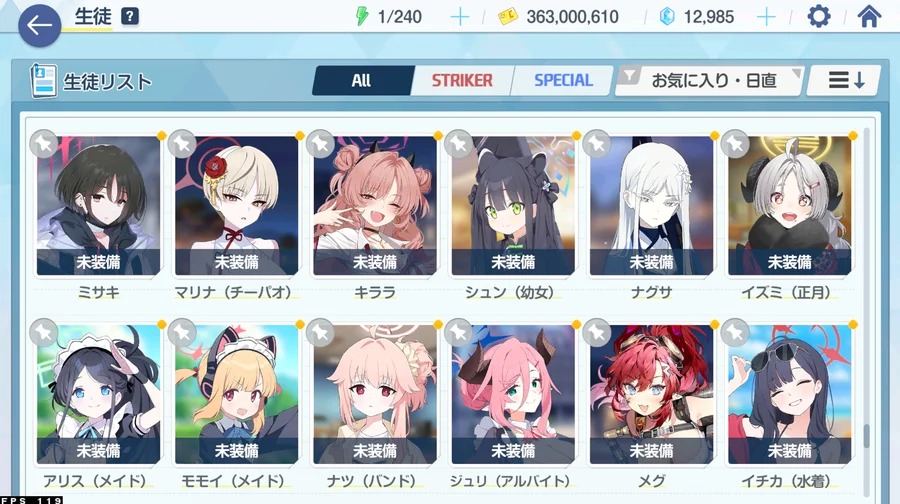900x504 pixels.
Task: Add energy with plus next to 1/240
Action: pyautogui.click(x=460, y=17)
